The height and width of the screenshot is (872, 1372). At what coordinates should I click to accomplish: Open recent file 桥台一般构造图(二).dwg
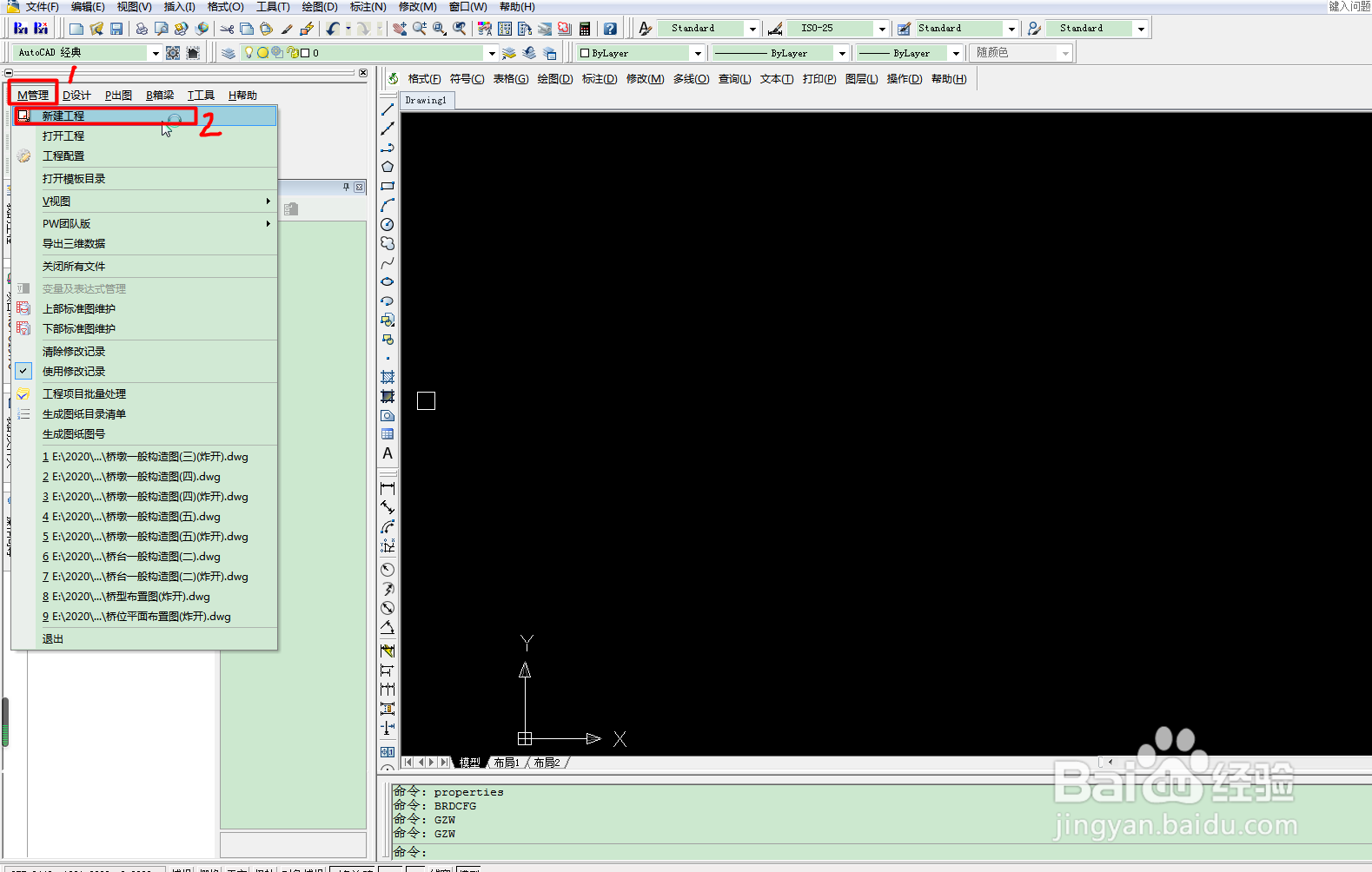pos(145,557)
